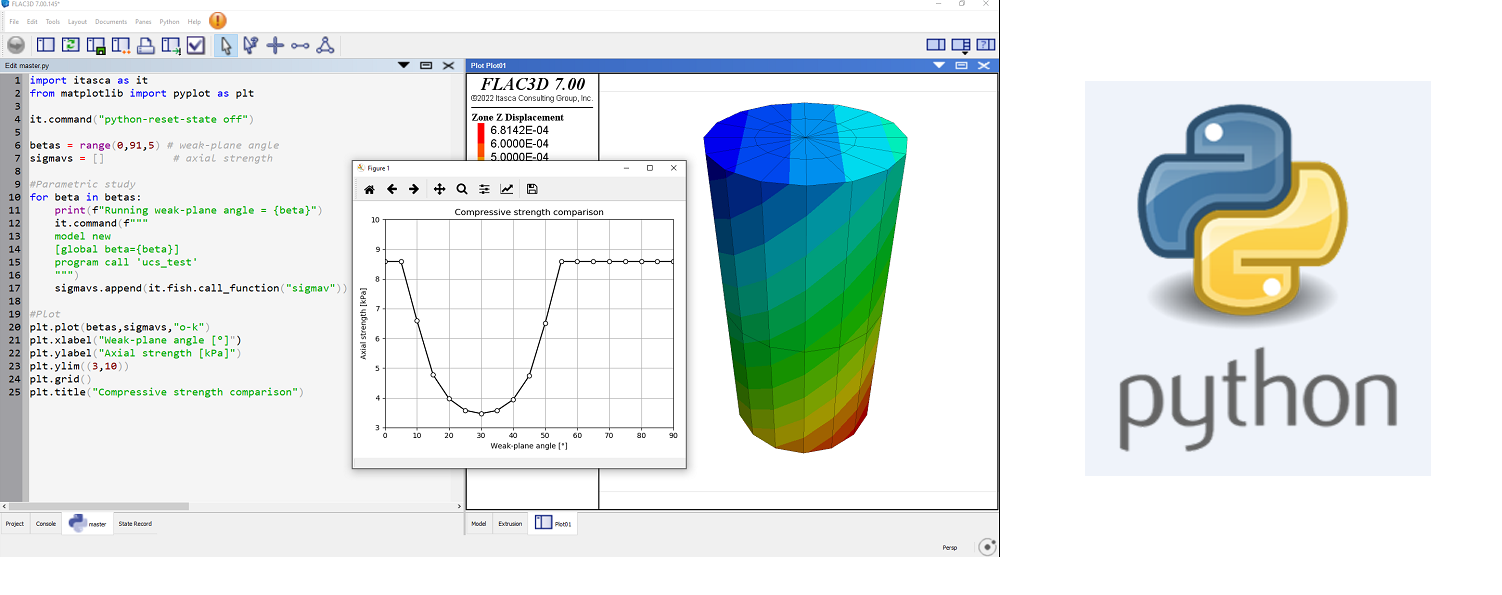The image size is (1502, 595).
Task: Open subplot configuration sliders in Figure 1
Action: (484, 189)
